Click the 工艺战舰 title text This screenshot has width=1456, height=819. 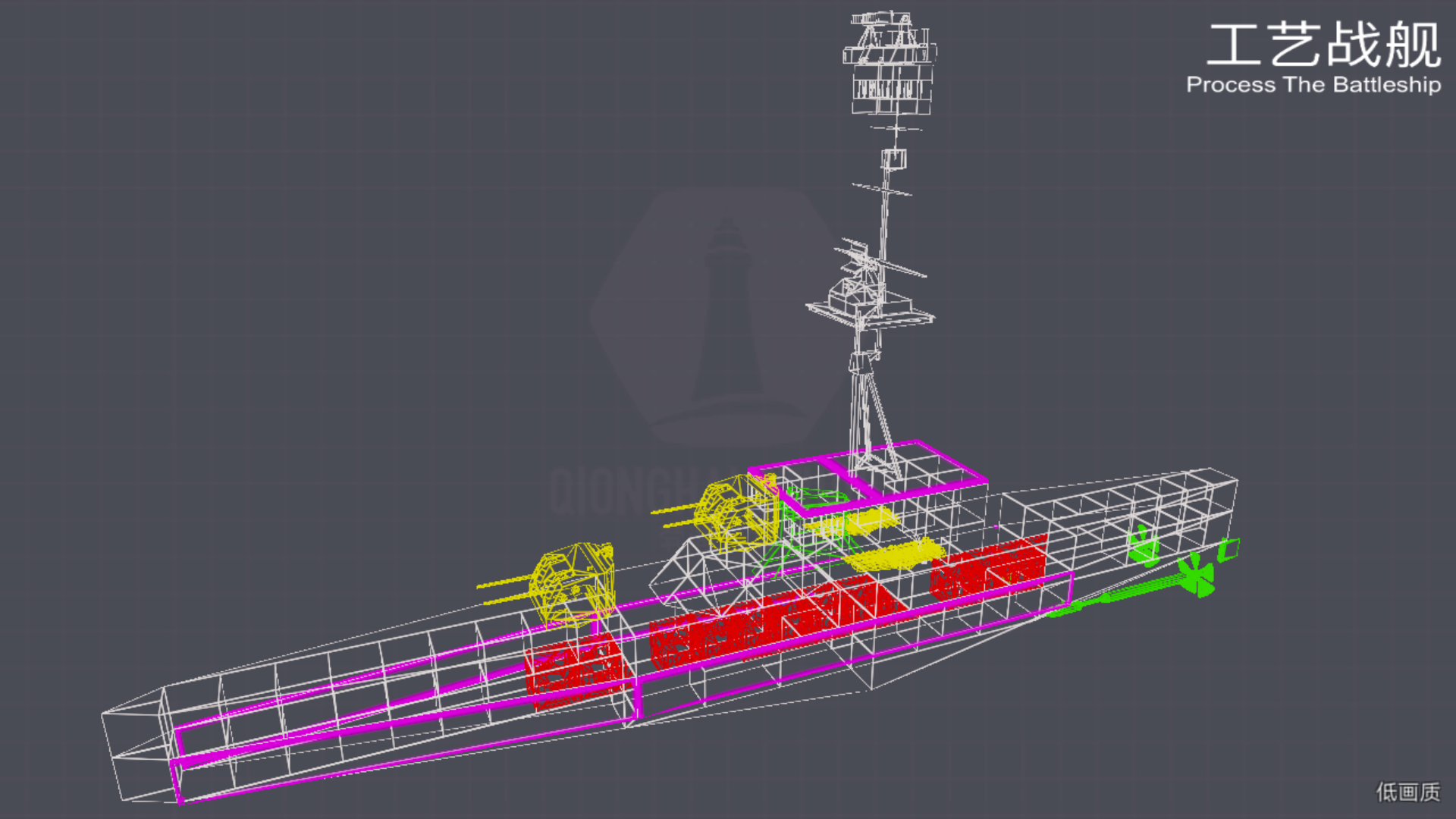(x=1324, y=45)
